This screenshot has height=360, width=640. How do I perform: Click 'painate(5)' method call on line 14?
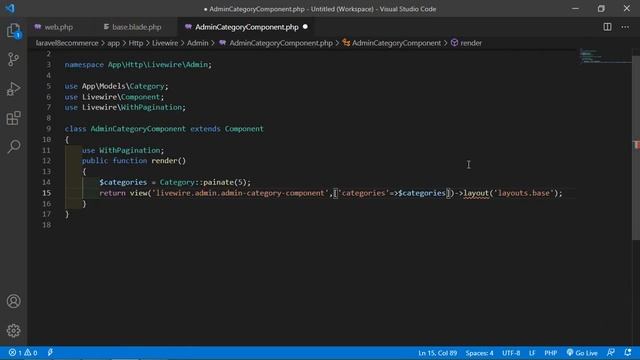tap(225, 182)
